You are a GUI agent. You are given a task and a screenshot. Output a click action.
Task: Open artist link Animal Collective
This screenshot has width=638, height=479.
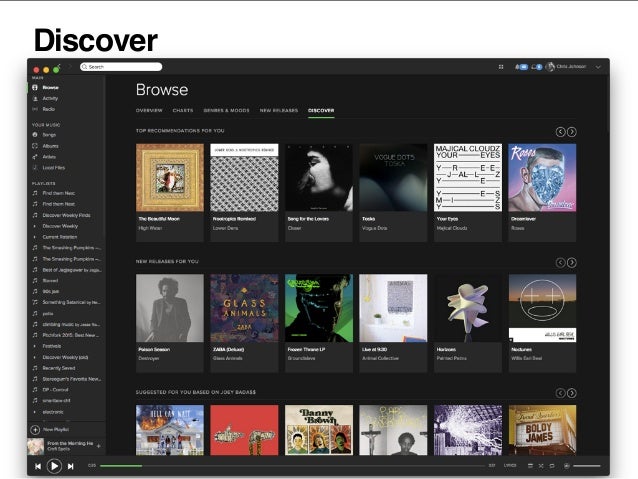(380, 359)
